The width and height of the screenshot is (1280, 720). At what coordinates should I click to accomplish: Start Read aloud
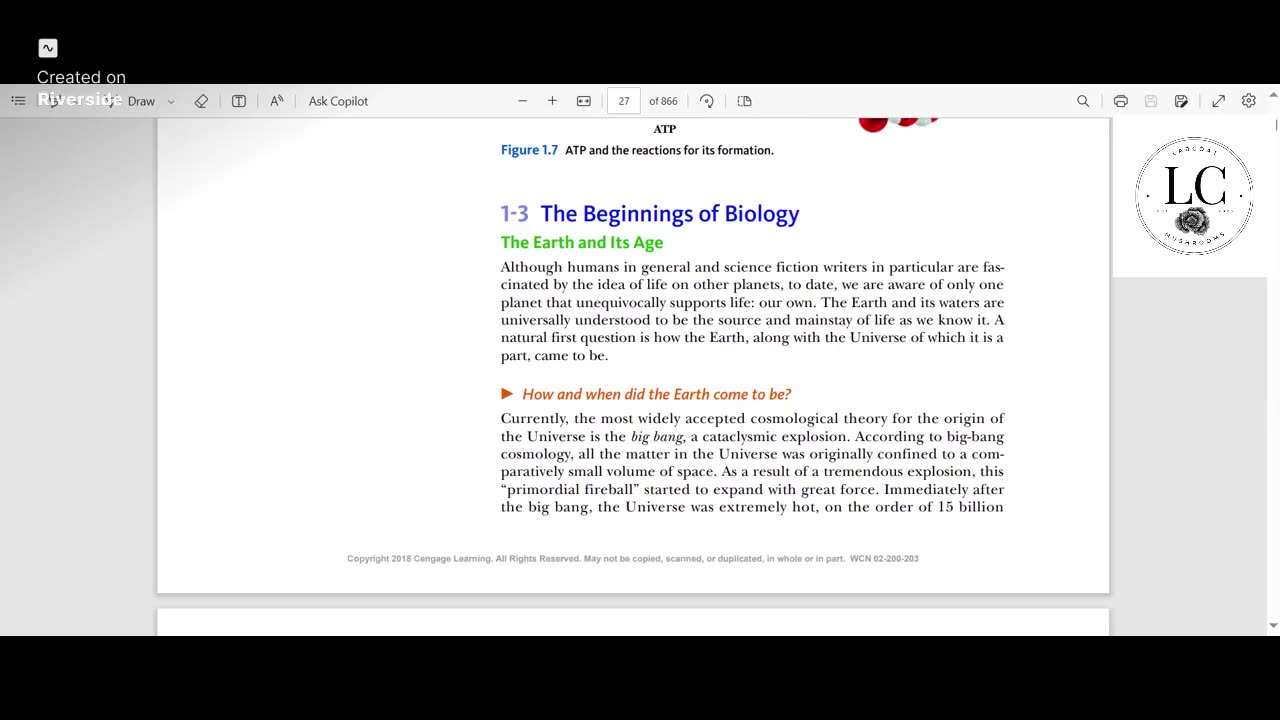pos(277,101)
